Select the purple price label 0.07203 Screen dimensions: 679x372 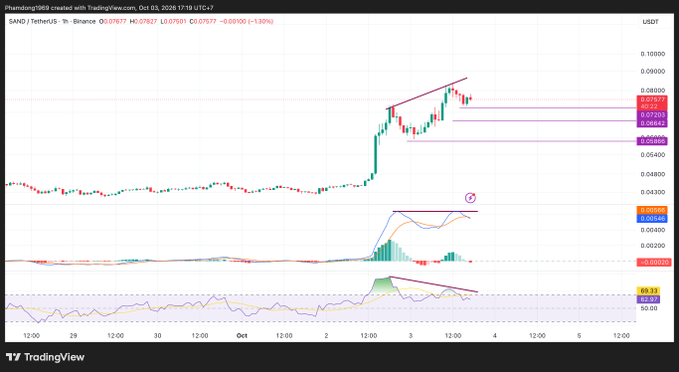click(652, 115)
